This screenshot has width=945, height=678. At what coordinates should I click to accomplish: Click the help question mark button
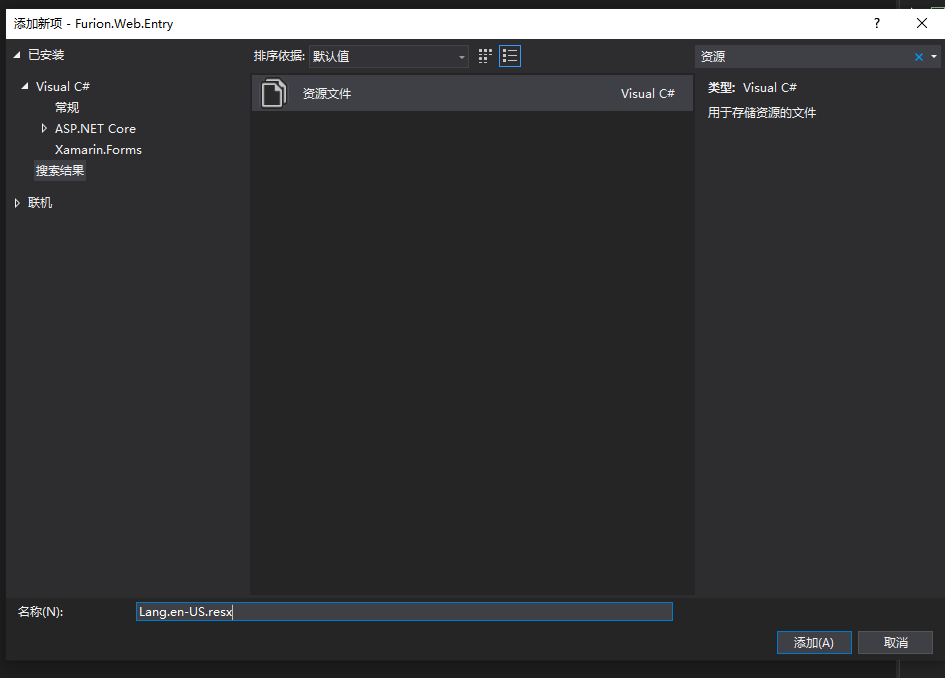click(x=877, y=23)
